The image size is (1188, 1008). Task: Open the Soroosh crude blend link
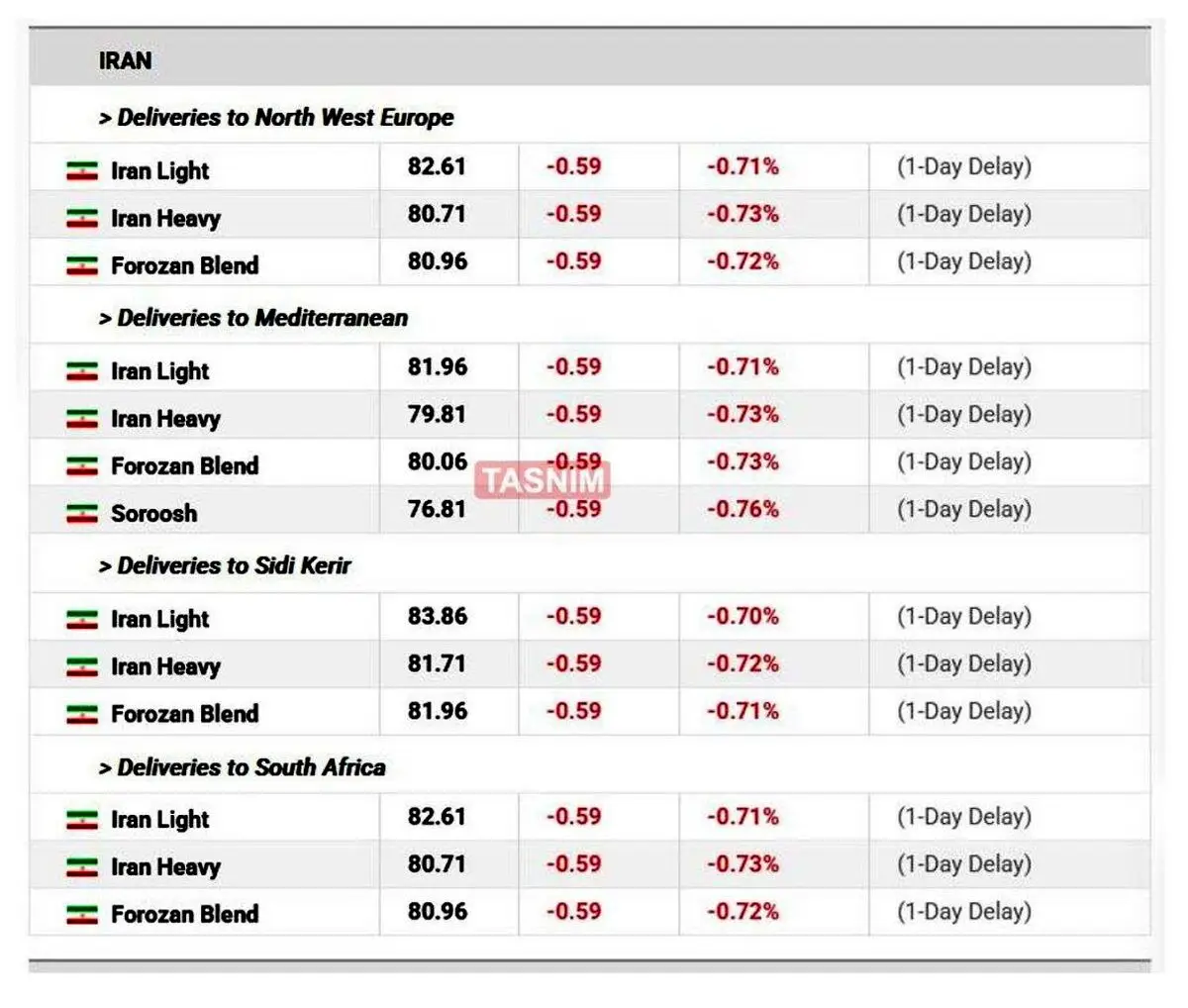point(153,513)
